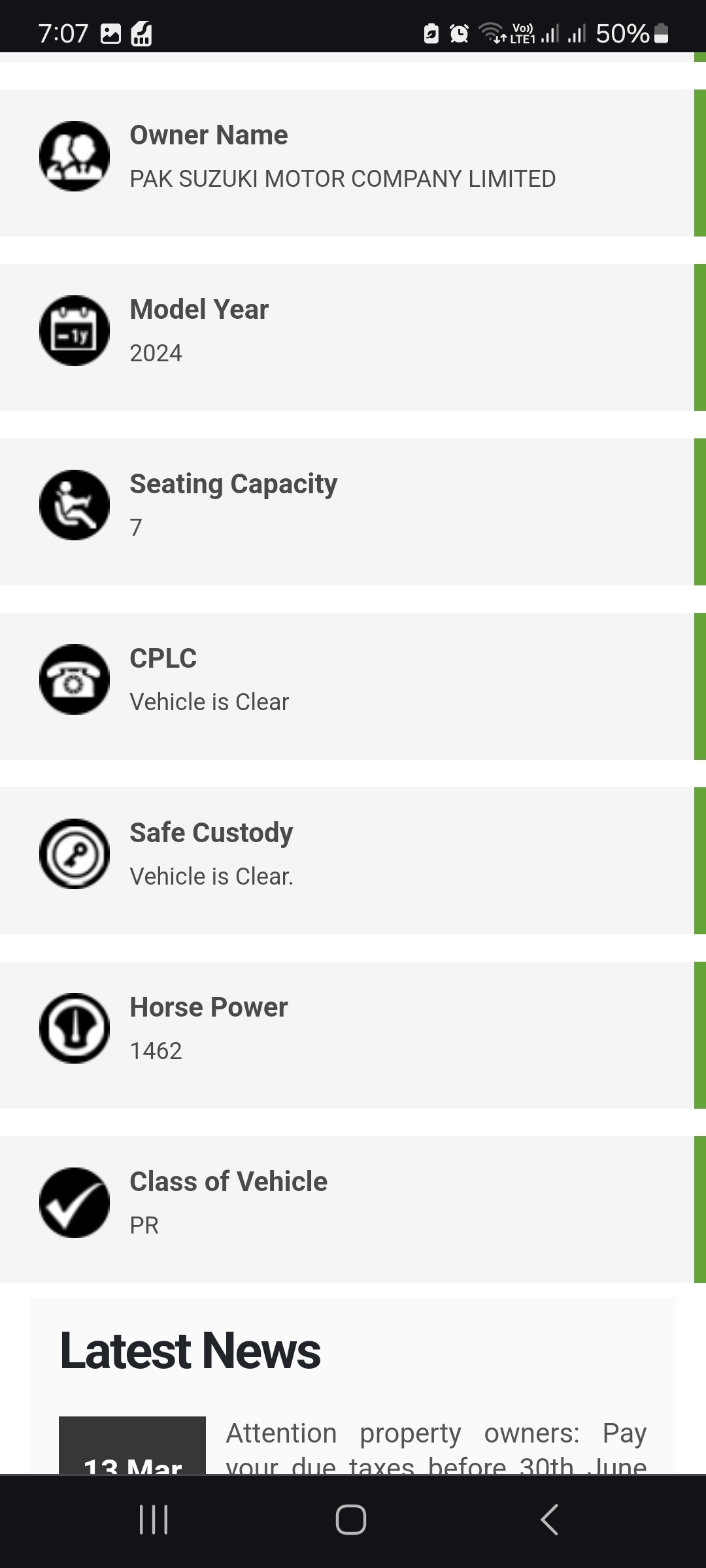706x1568 pixels.
Task: Tap the Seating Capacity seat icon
Action: [75, 505]
